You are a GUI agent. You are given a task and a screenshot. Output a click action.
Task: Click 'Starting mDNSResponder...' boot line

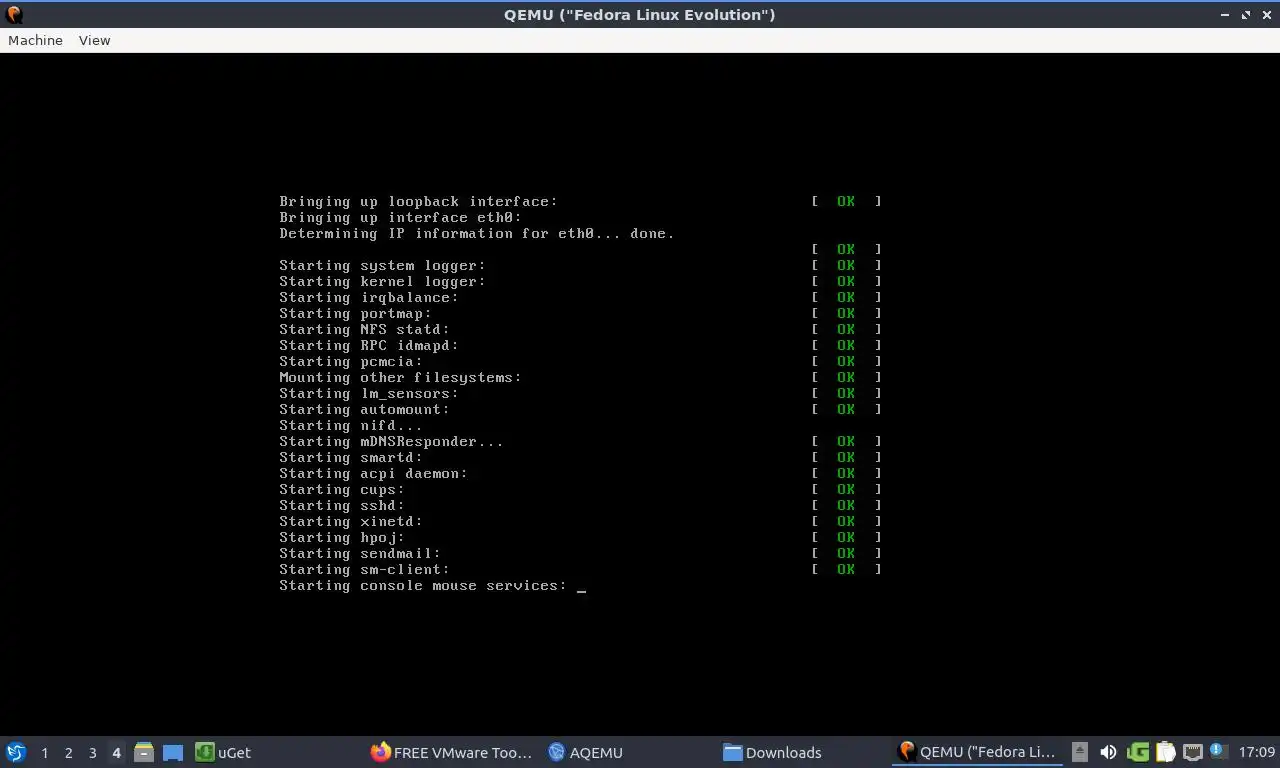pos(391,441)
